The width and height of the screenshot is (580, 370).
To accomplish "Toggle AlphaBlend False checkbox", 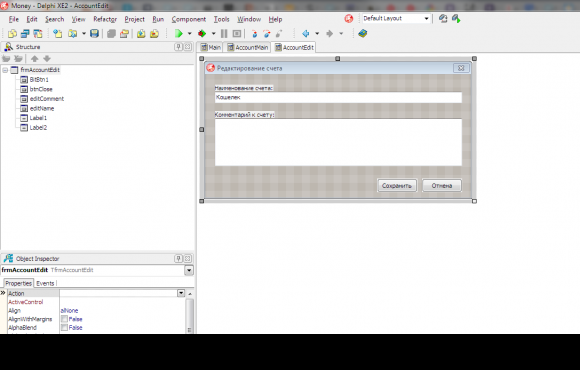I will tap(64, 327).
